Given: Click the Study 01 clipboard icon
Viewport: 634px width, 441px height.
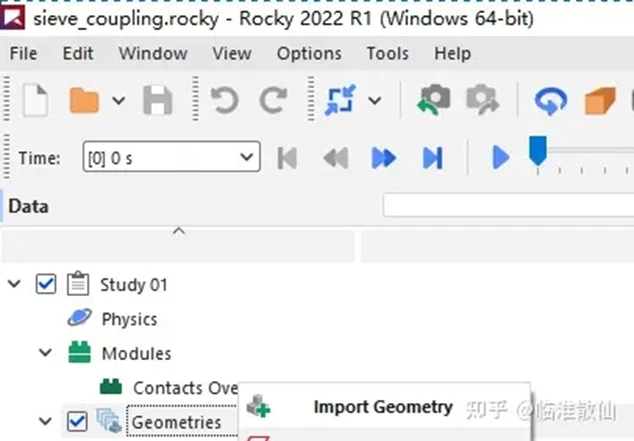Looking at the screenshot, I should 78,283.
